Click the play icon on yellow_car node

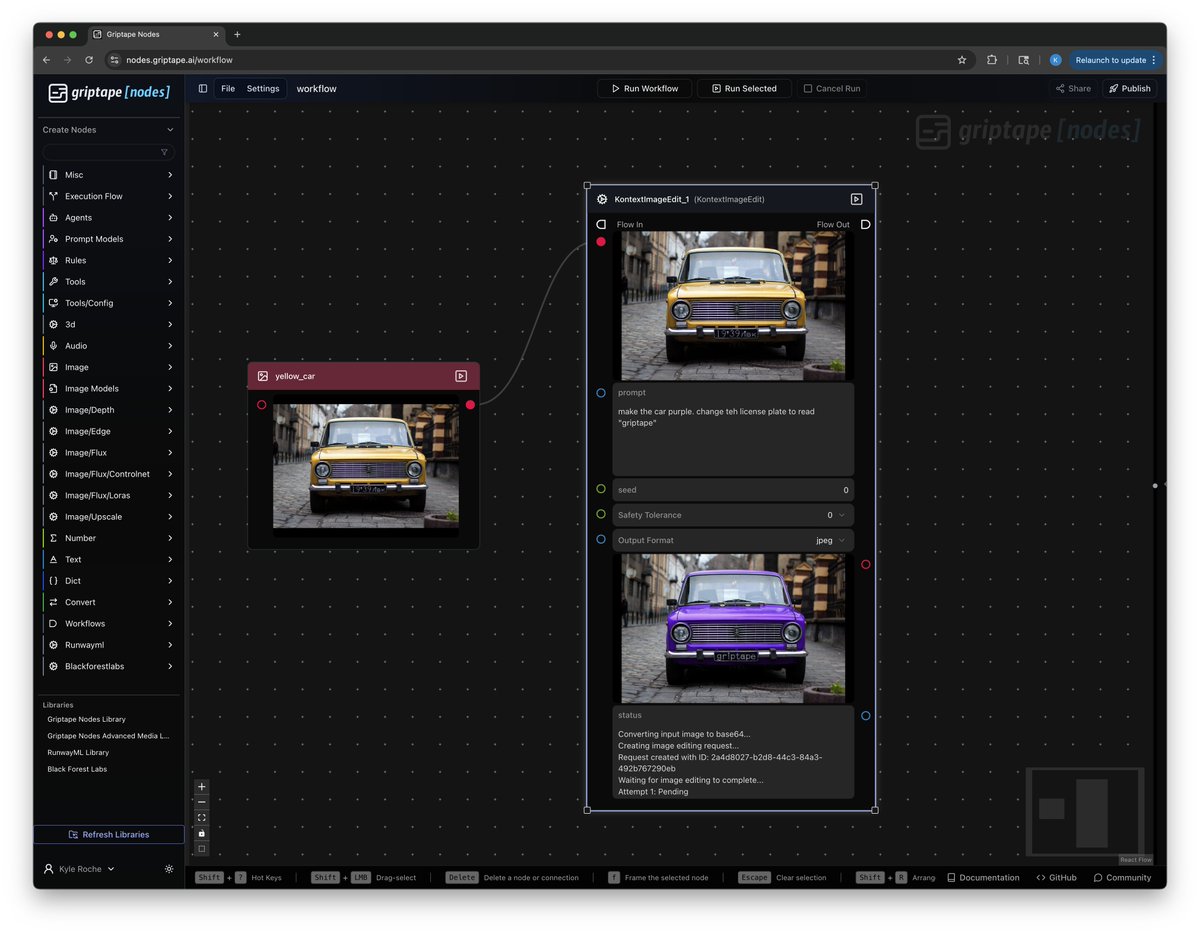pyautogui.click(x=461, y=376)
